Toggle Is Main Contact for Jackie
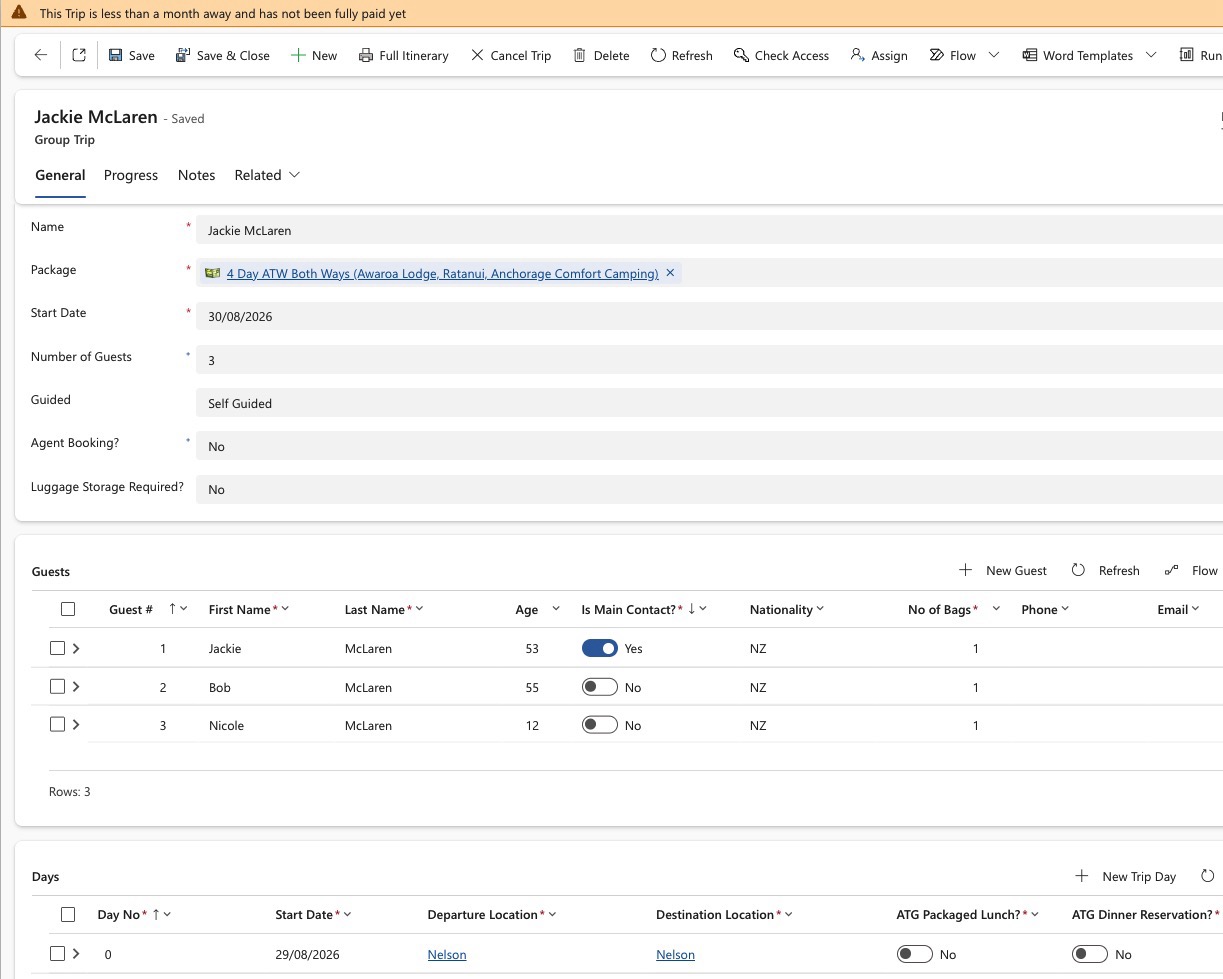 pyautogui.click(x=600, y=648)
